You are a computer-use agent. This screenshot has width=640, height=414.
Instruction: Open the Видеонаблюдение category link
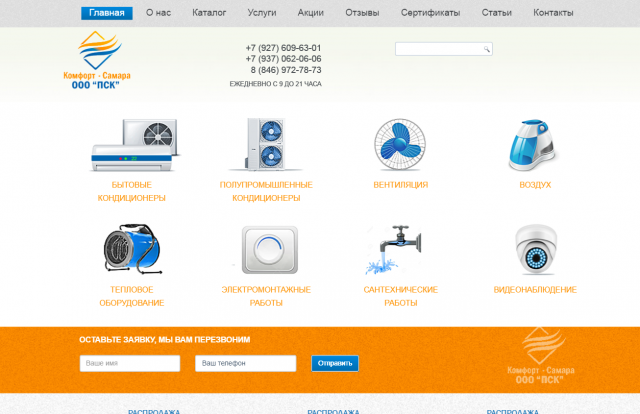[535, 290]
